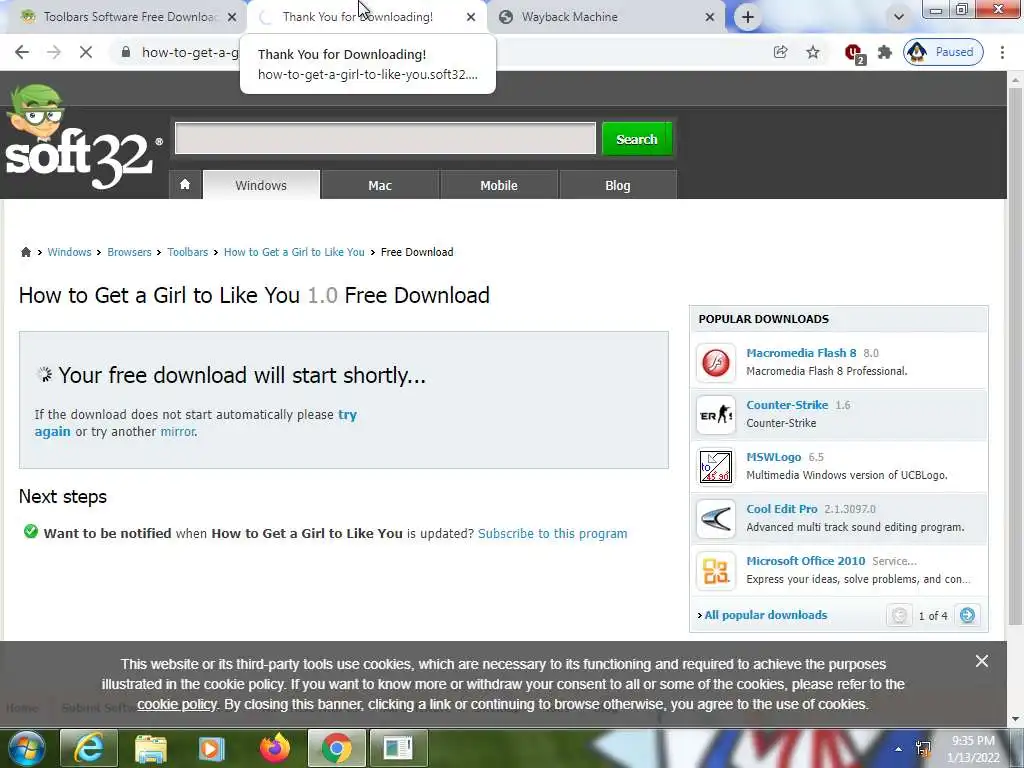Click the try again download link
The height and width of the screenshot is (768, 1024).
347,415
